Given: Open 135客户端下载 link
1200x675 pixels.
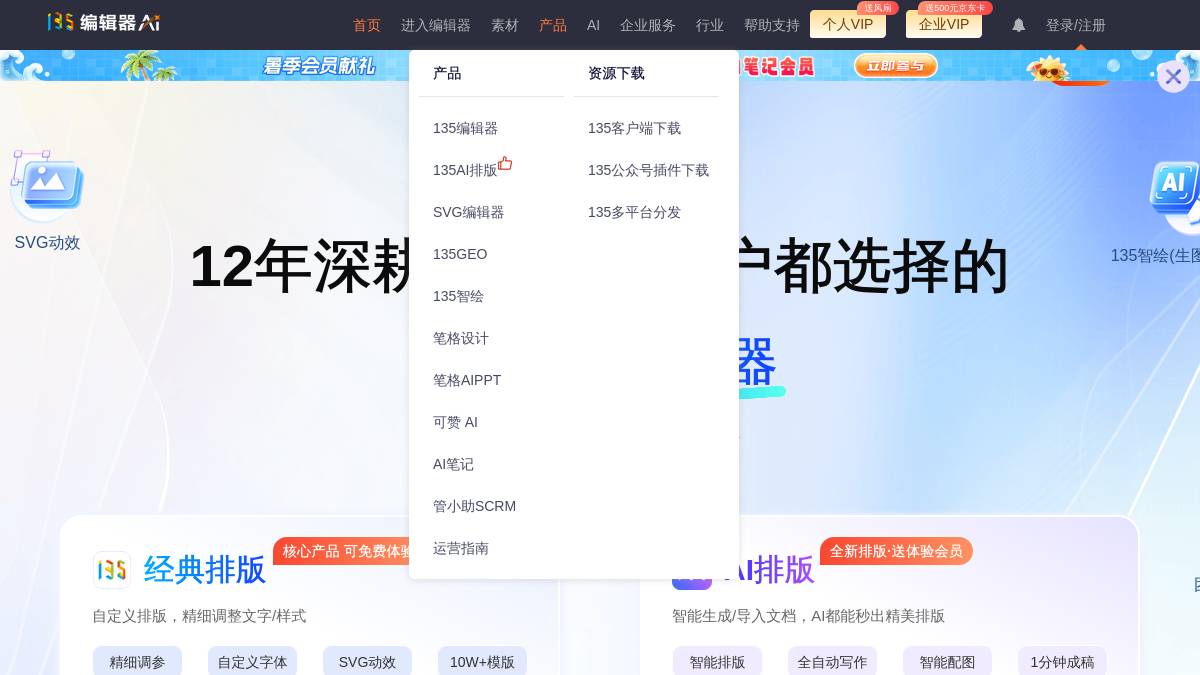Looking at the screenshot, I should 634,128.
